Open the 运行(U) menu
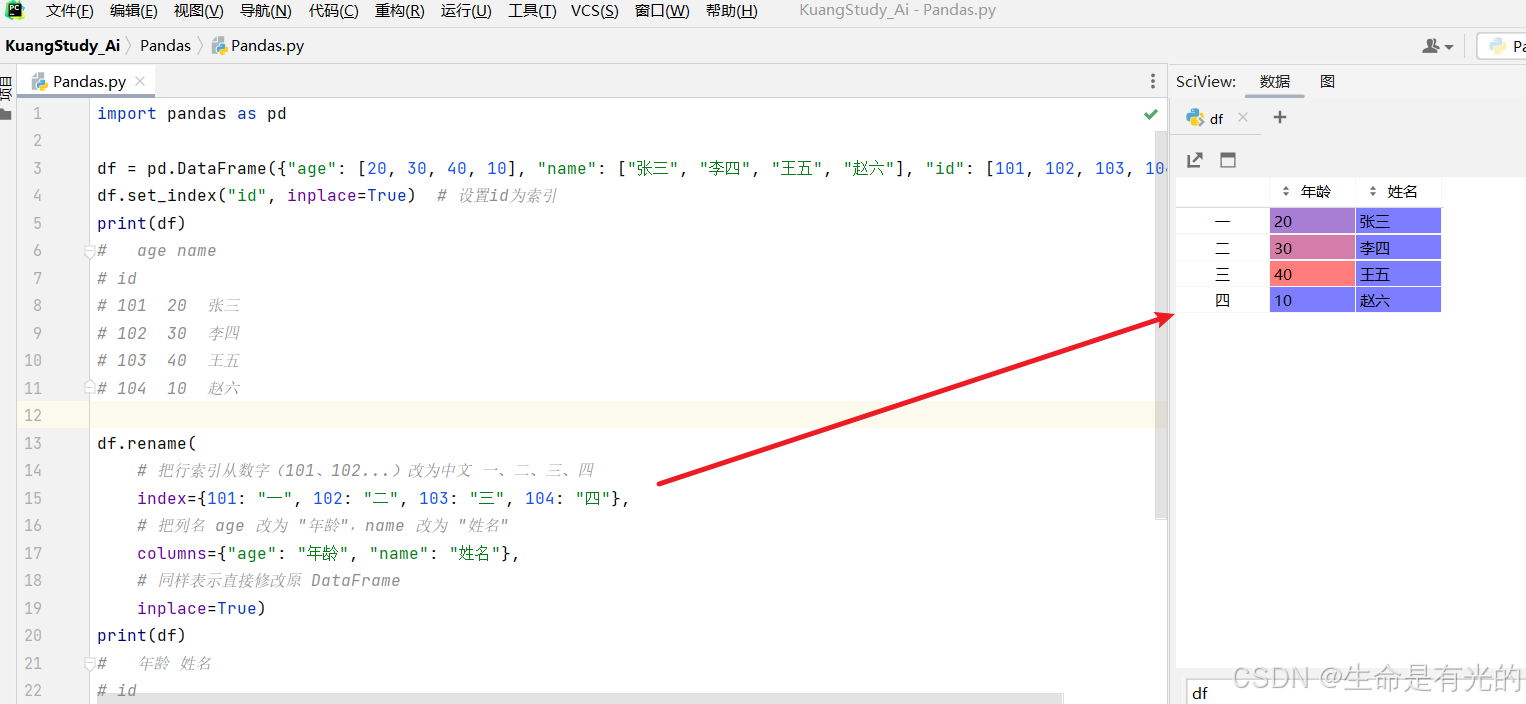This screenshot has width=1526, height=704. pos(466,11)
